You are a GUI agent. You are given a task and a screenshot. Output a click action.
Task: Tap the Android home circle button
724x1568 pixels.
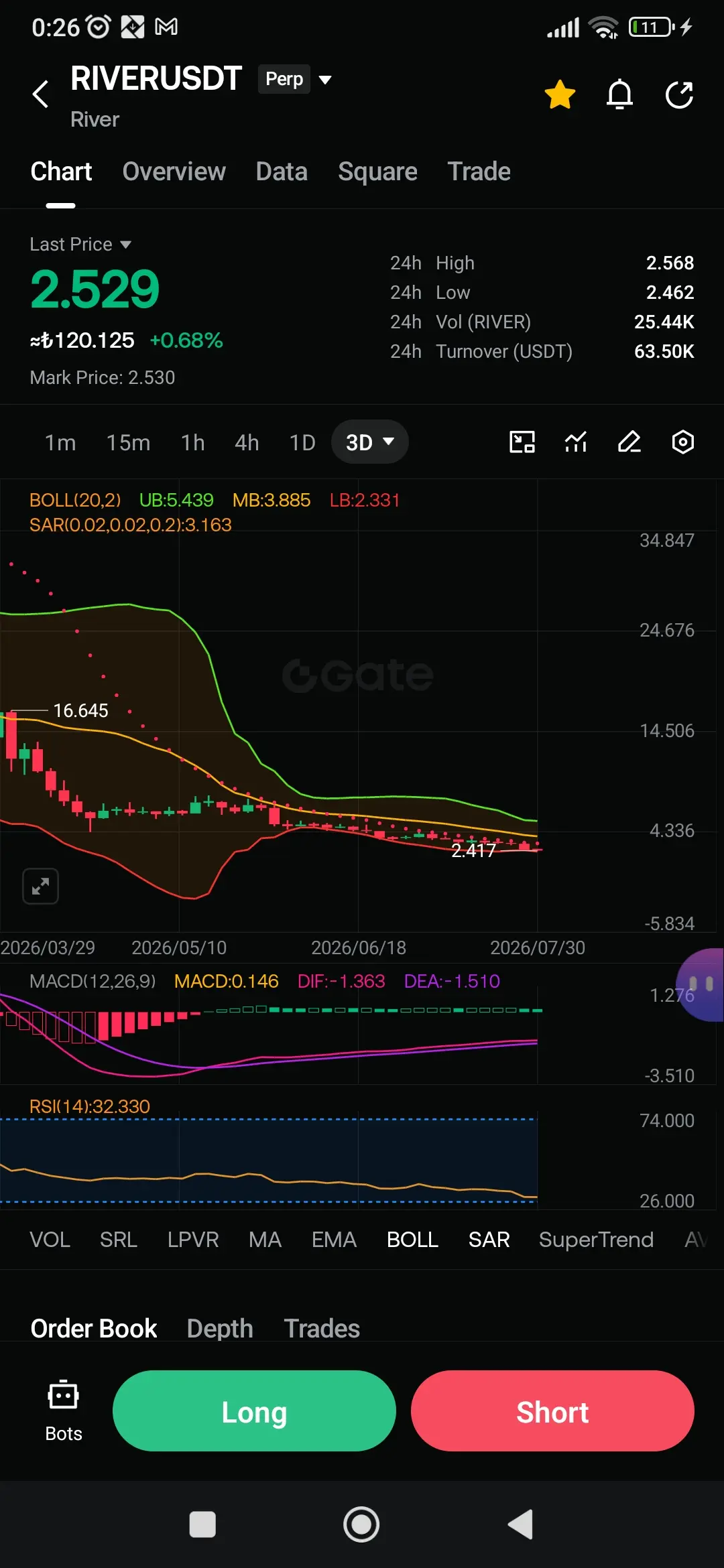361,1524
